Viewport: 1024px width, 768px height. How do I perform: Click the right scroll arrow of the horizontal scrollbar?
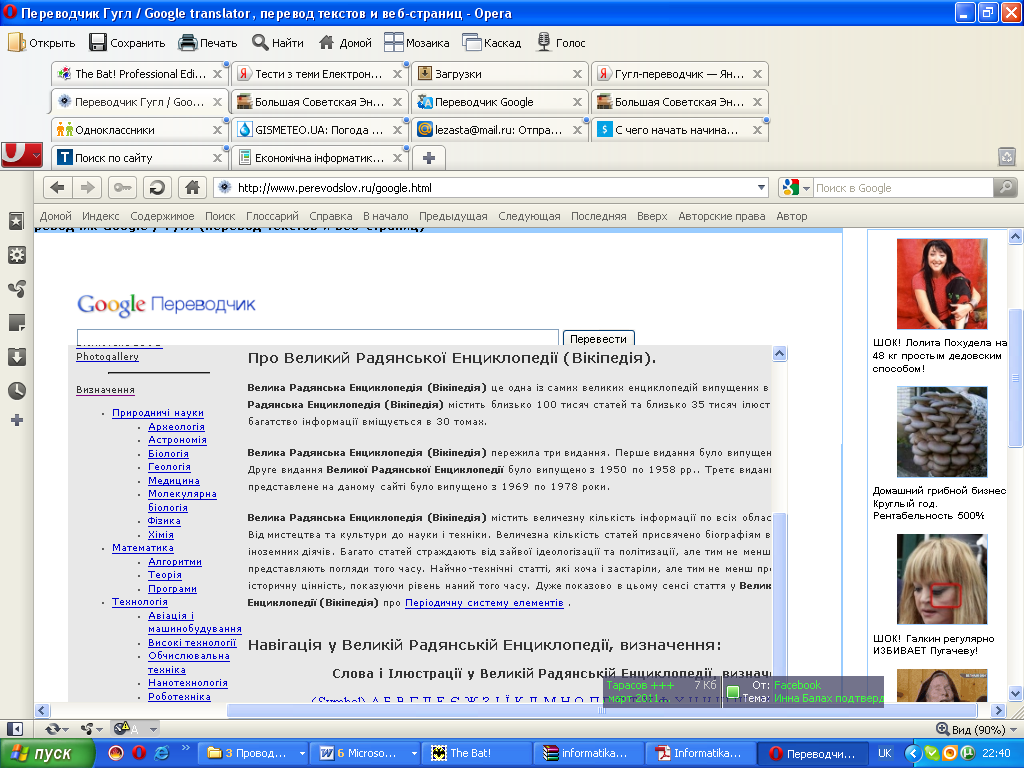tap(998, 710)
